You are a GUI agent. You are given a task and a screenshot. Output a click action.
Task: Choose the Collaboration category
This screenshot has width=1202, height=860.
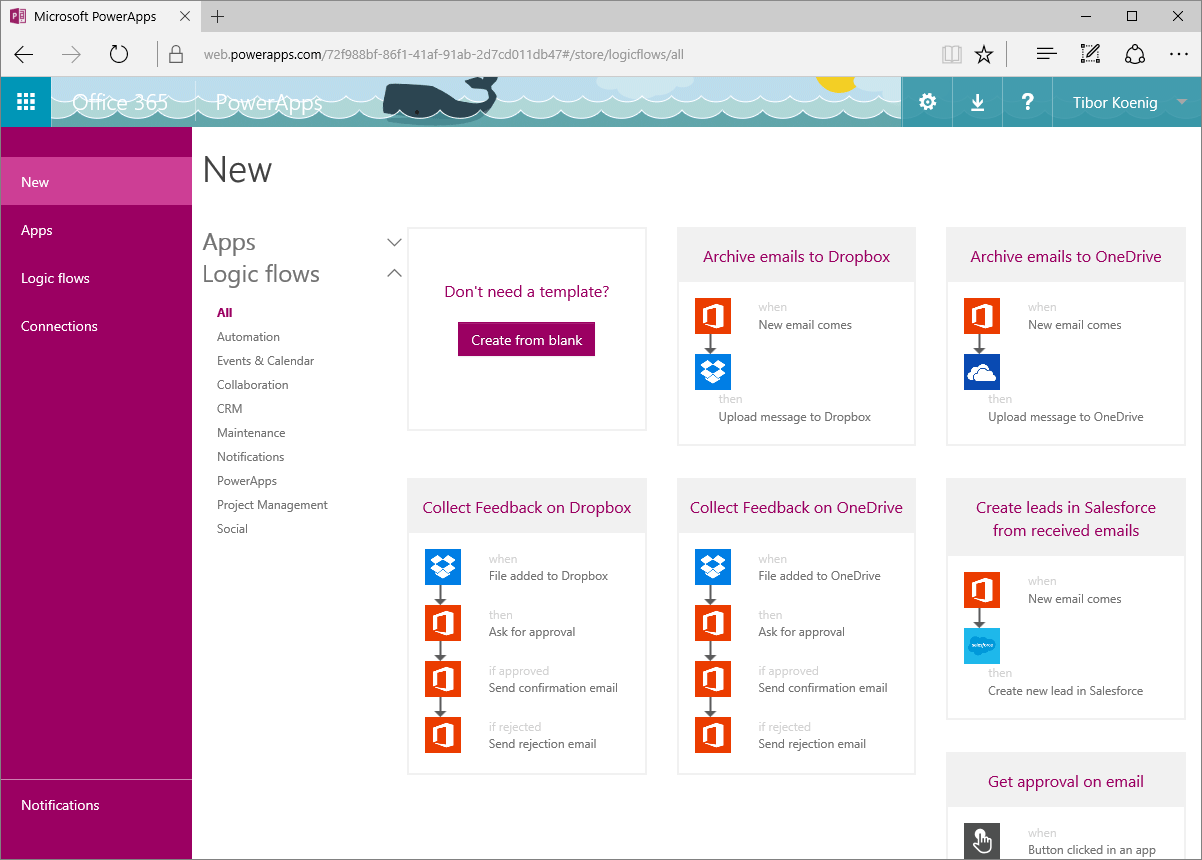click(x=253, y=385)
